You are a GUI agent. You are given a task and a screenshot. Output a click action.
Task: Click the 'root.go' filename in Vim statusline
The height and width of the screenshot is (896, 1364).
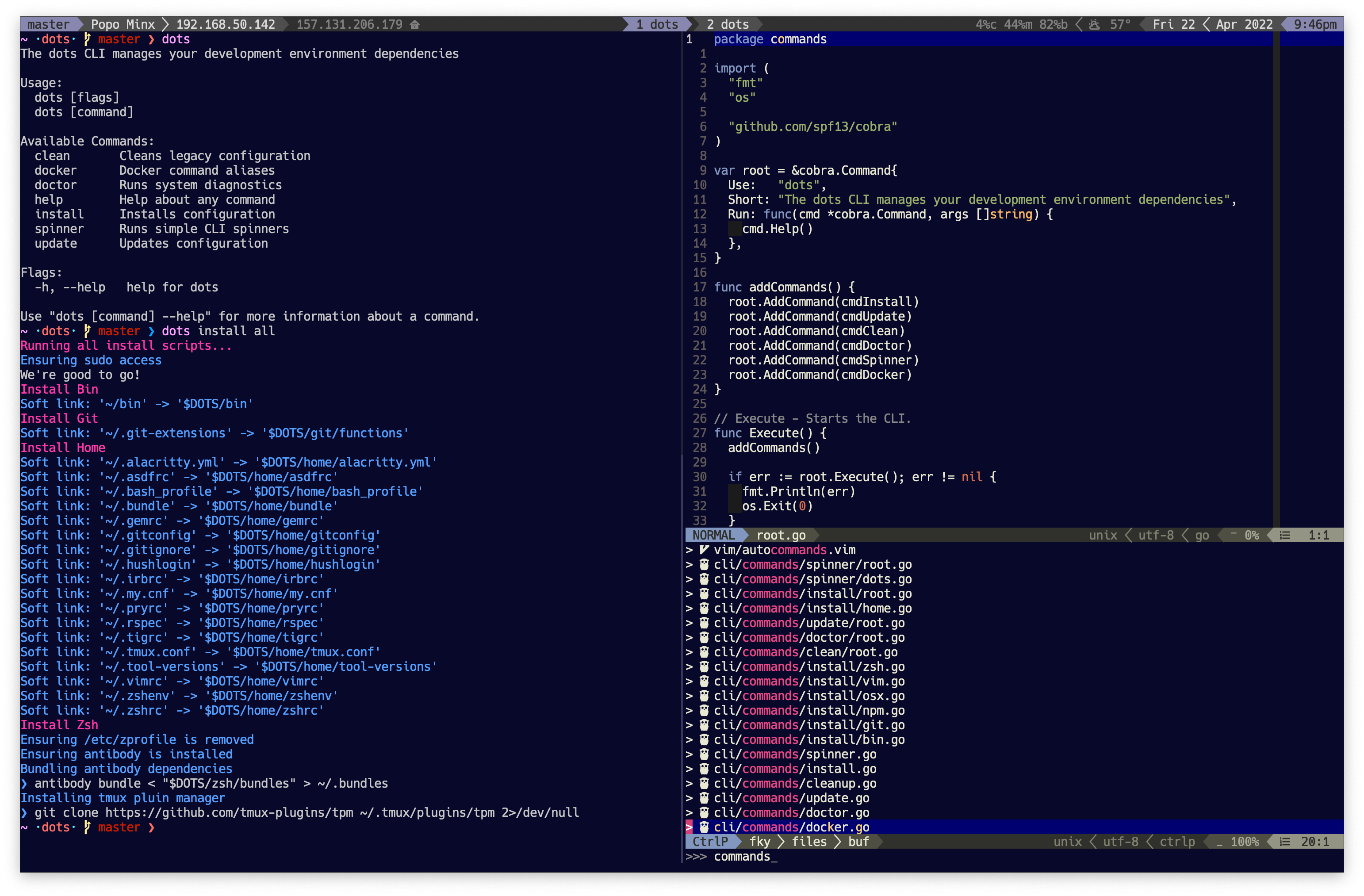[781, 535]
